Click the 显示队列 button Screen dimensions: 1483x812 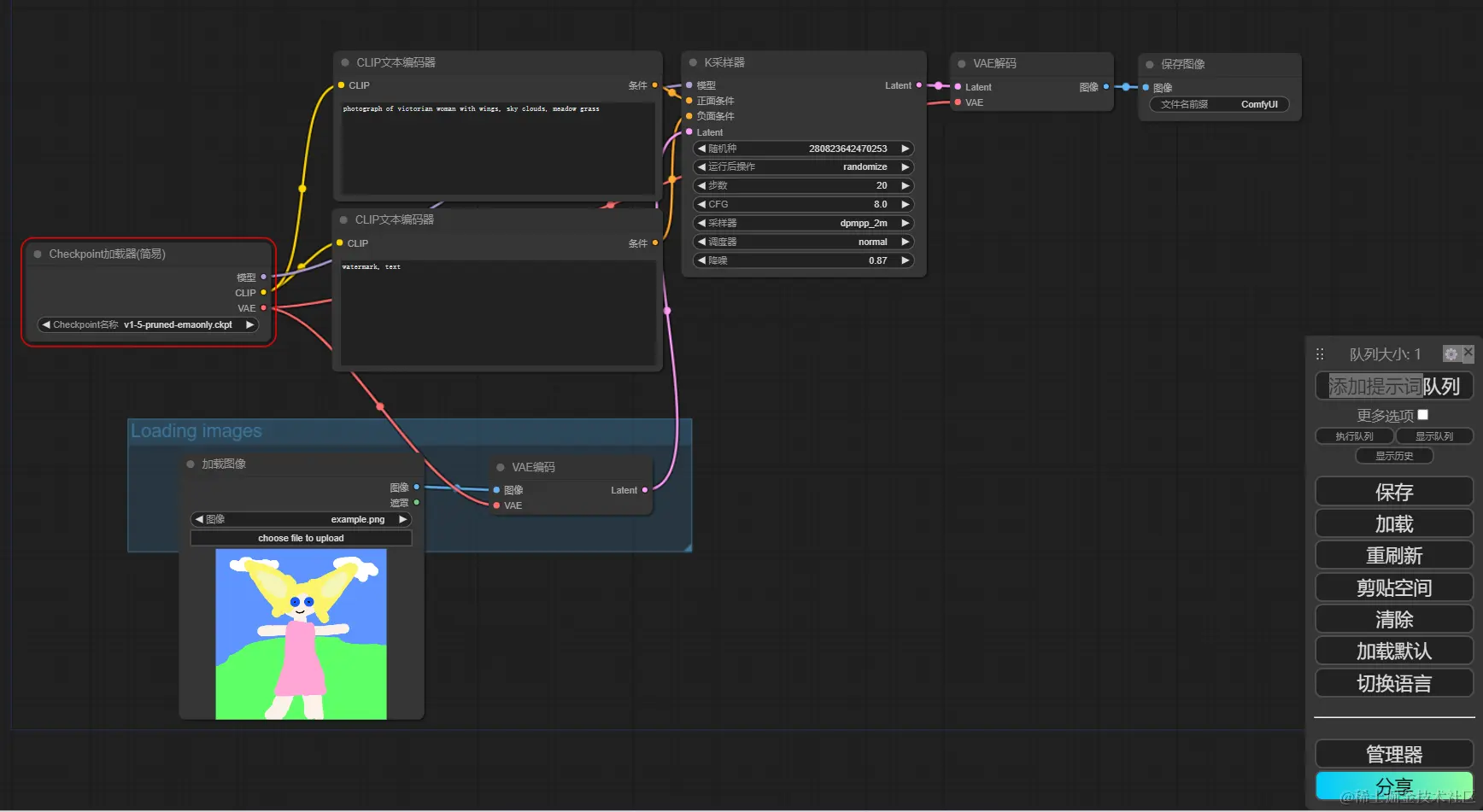click(x=1434, y=436)
